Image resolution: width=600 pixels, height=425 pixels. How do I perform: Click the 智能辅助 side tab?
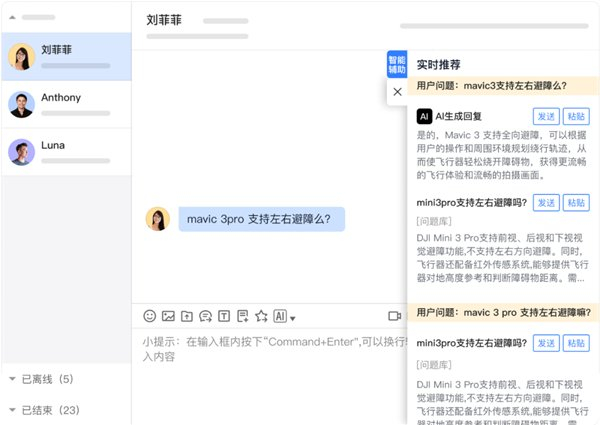pos(397,64)
